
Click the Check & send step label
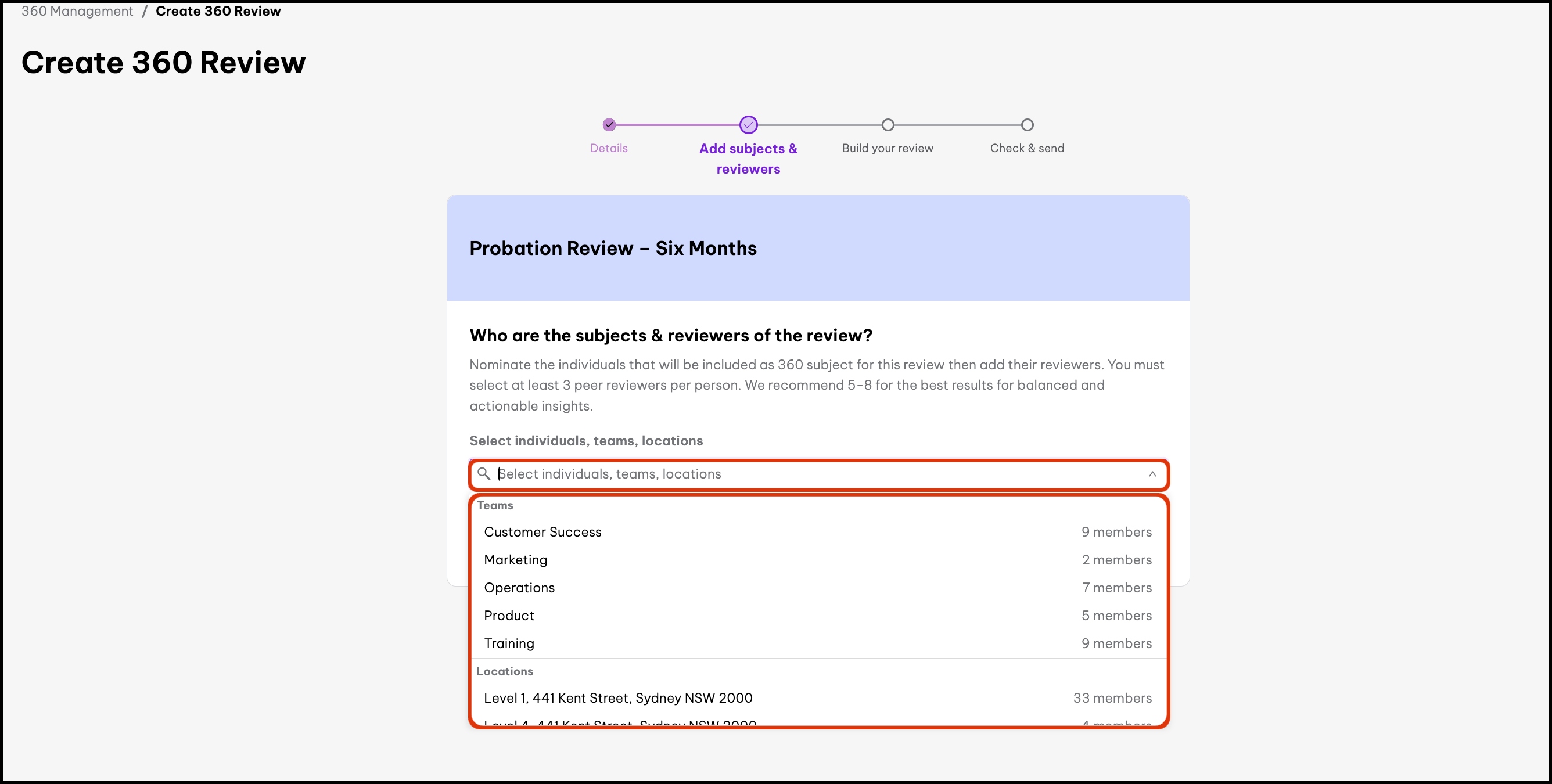click(x=1028, y=148)
